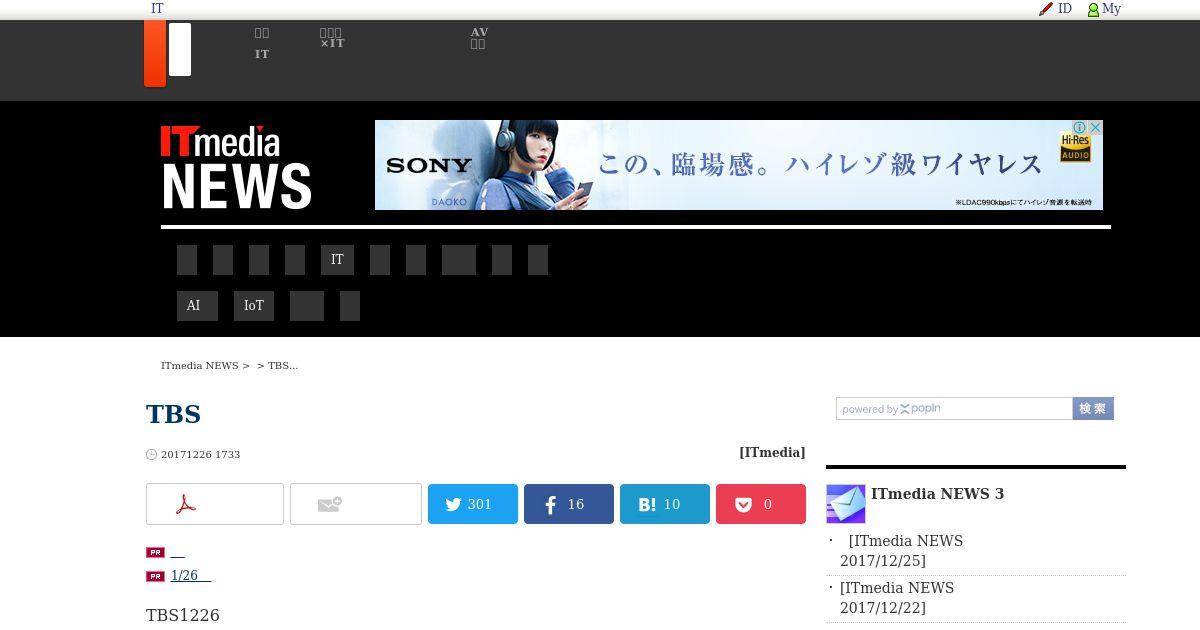Select the IT category tab
This screenshot has height=630, width=1200.
point(337,260)
